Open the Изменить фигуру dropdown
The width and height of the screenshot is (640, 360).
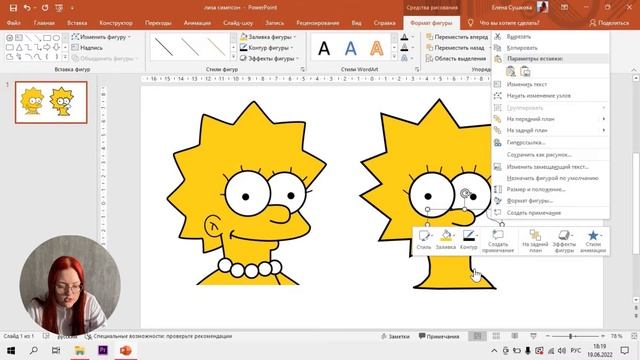pos(101,37)
